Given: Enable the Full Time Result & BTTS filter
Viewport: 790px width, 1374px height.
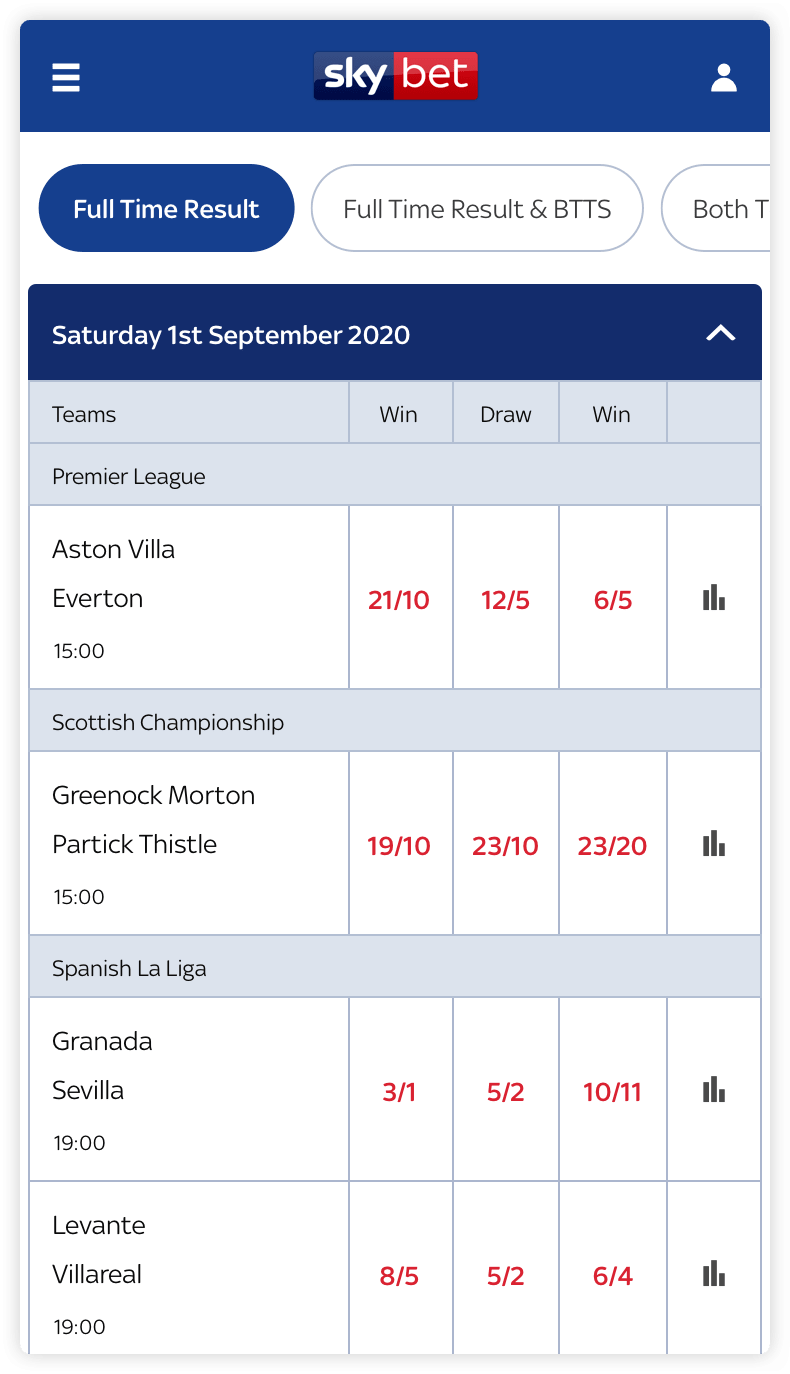Looking at the screenshot, I should tap(477, 208).
